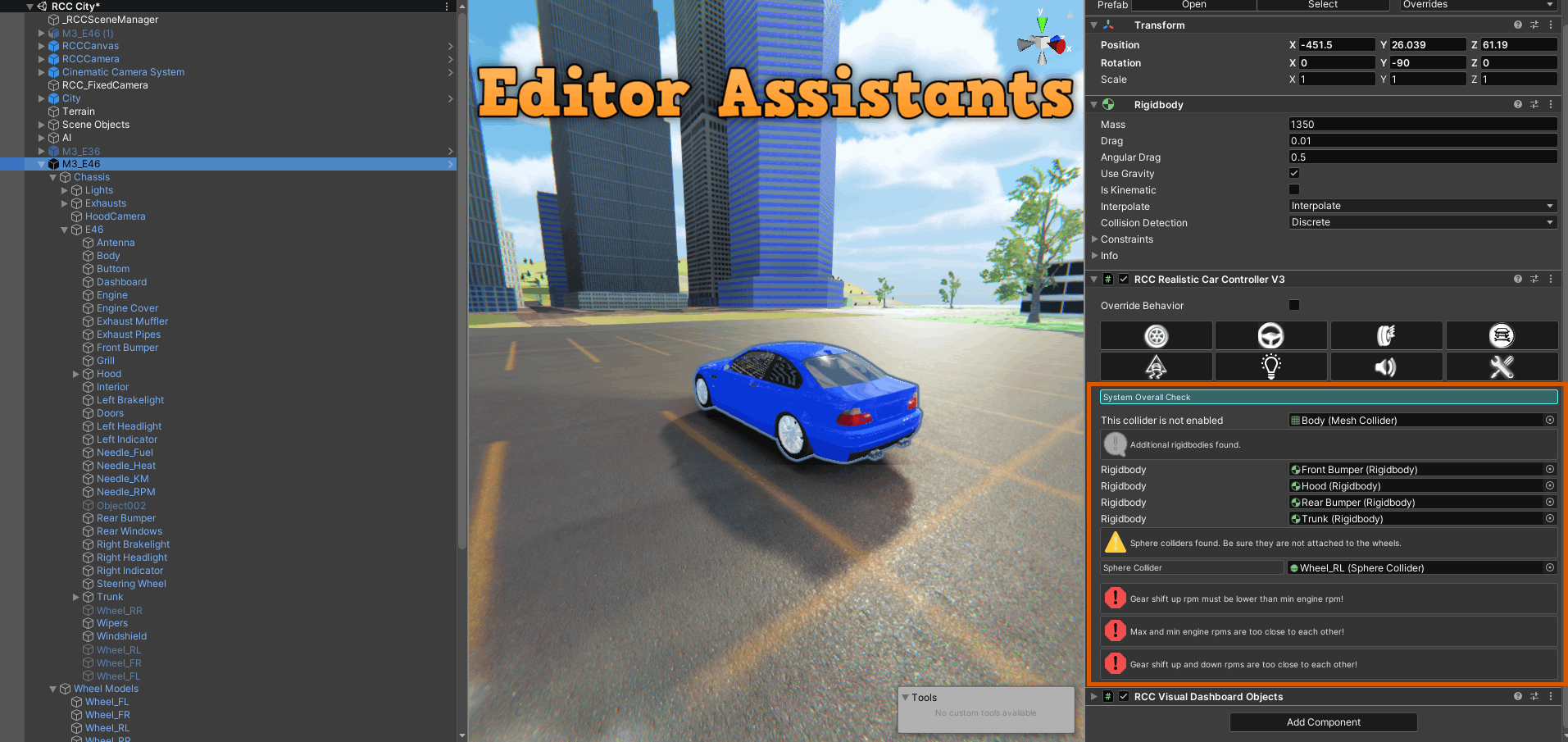
Task: Open the stability warning triangle settings
Action: [x=1156, y=367]
